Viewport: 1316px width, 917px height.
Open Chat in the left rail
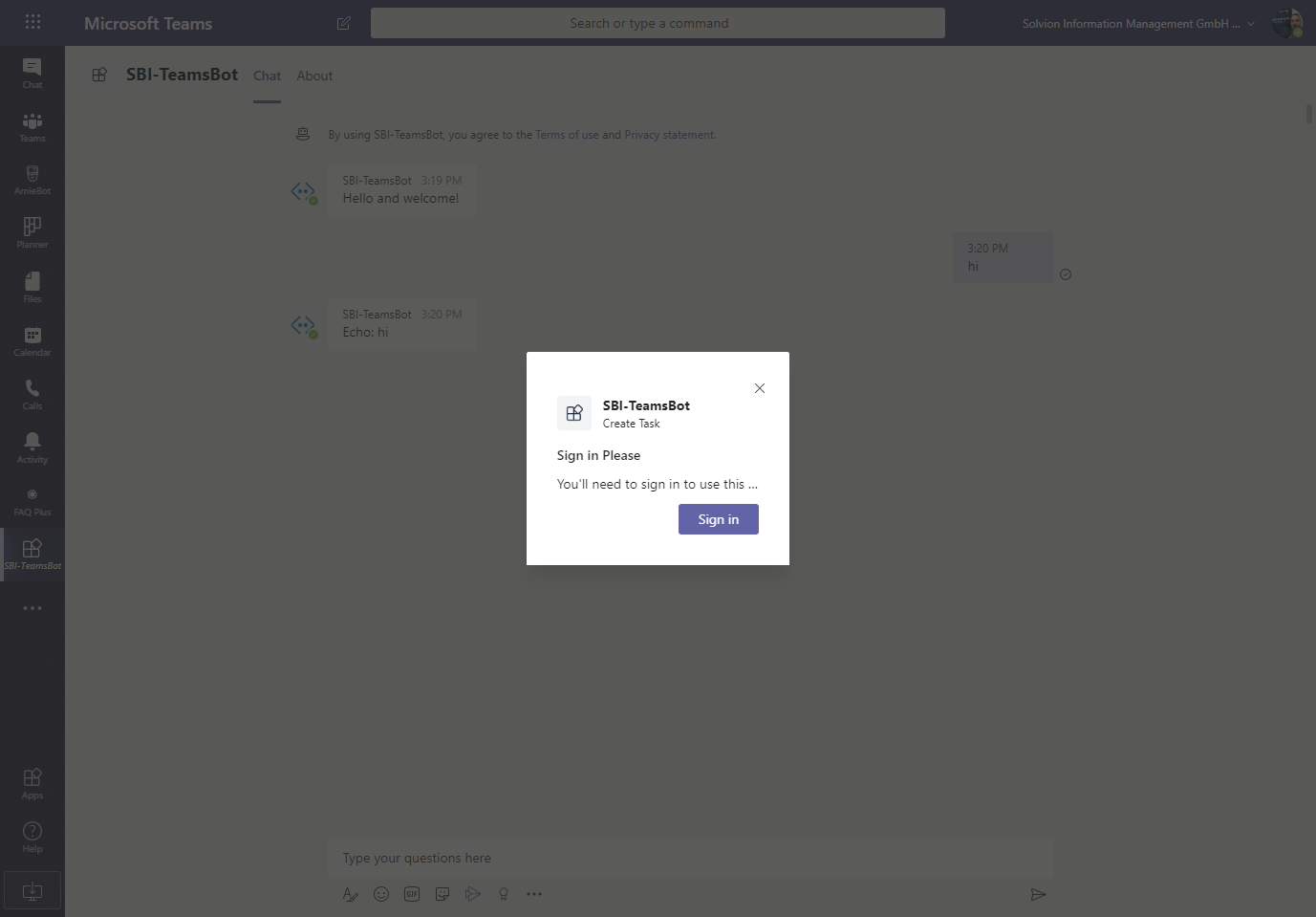32,73
